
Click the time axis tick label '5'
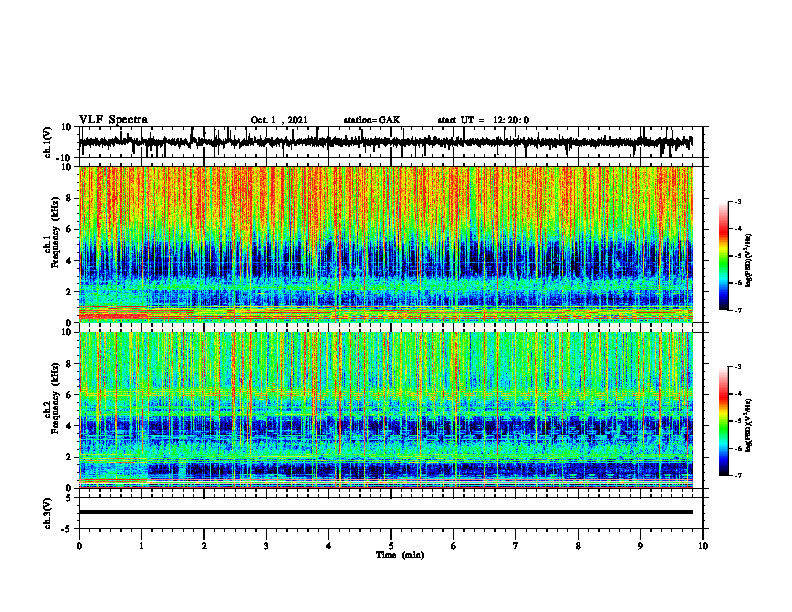click(x=391, y=546)
